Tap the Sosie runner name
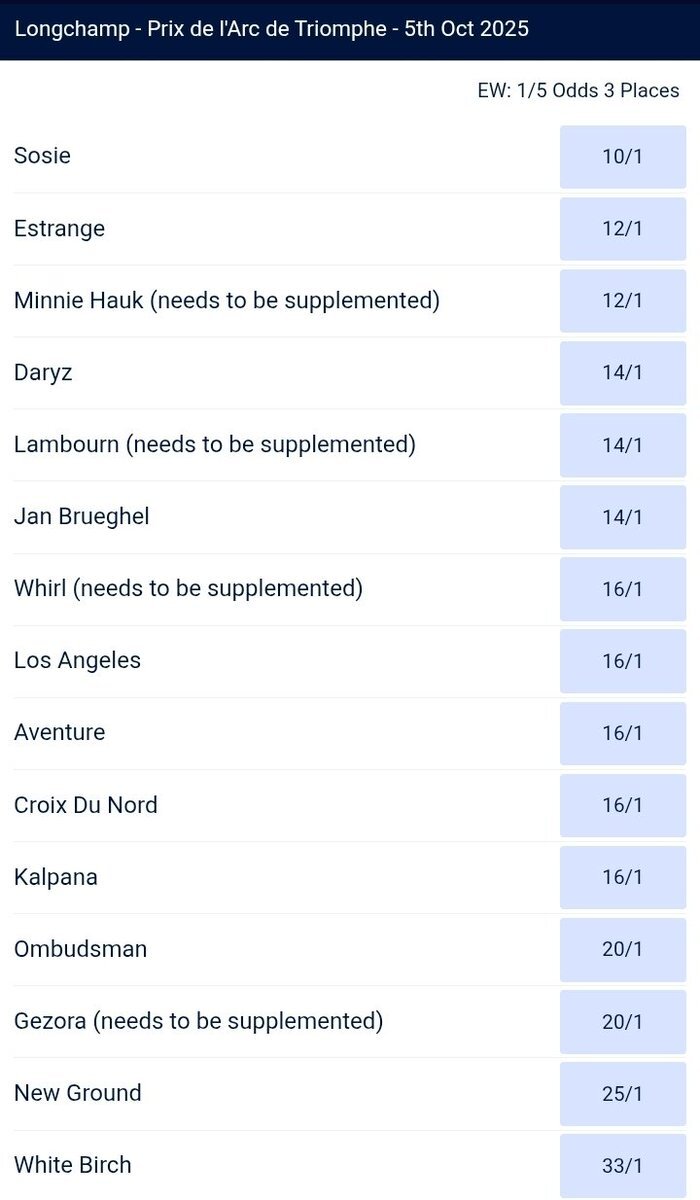Image resolution: width=700 pixels, height=1200 pixels. 42,156
